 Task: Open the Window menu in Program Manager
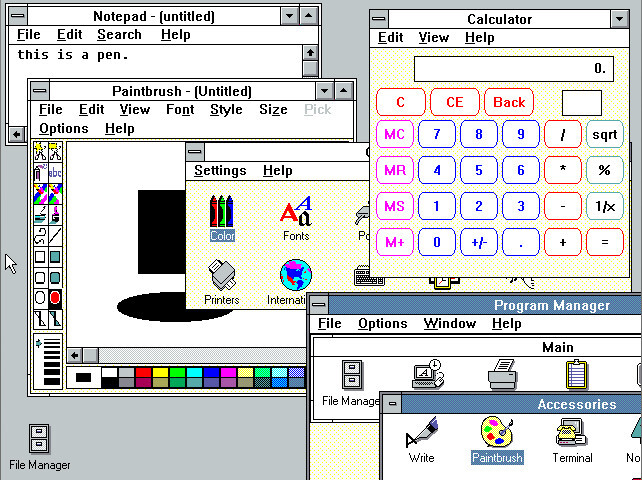tap(450, 324)
